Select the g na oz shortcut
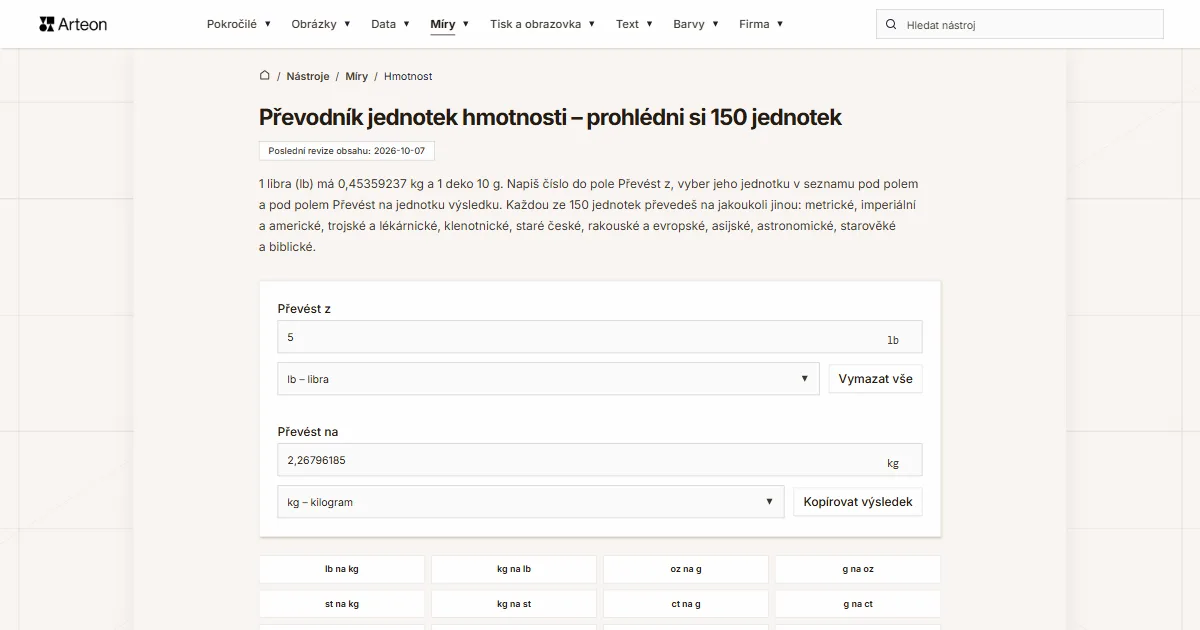Viewport: 1200px width, 630px height. pyautogui.click(x=858, y=569)
